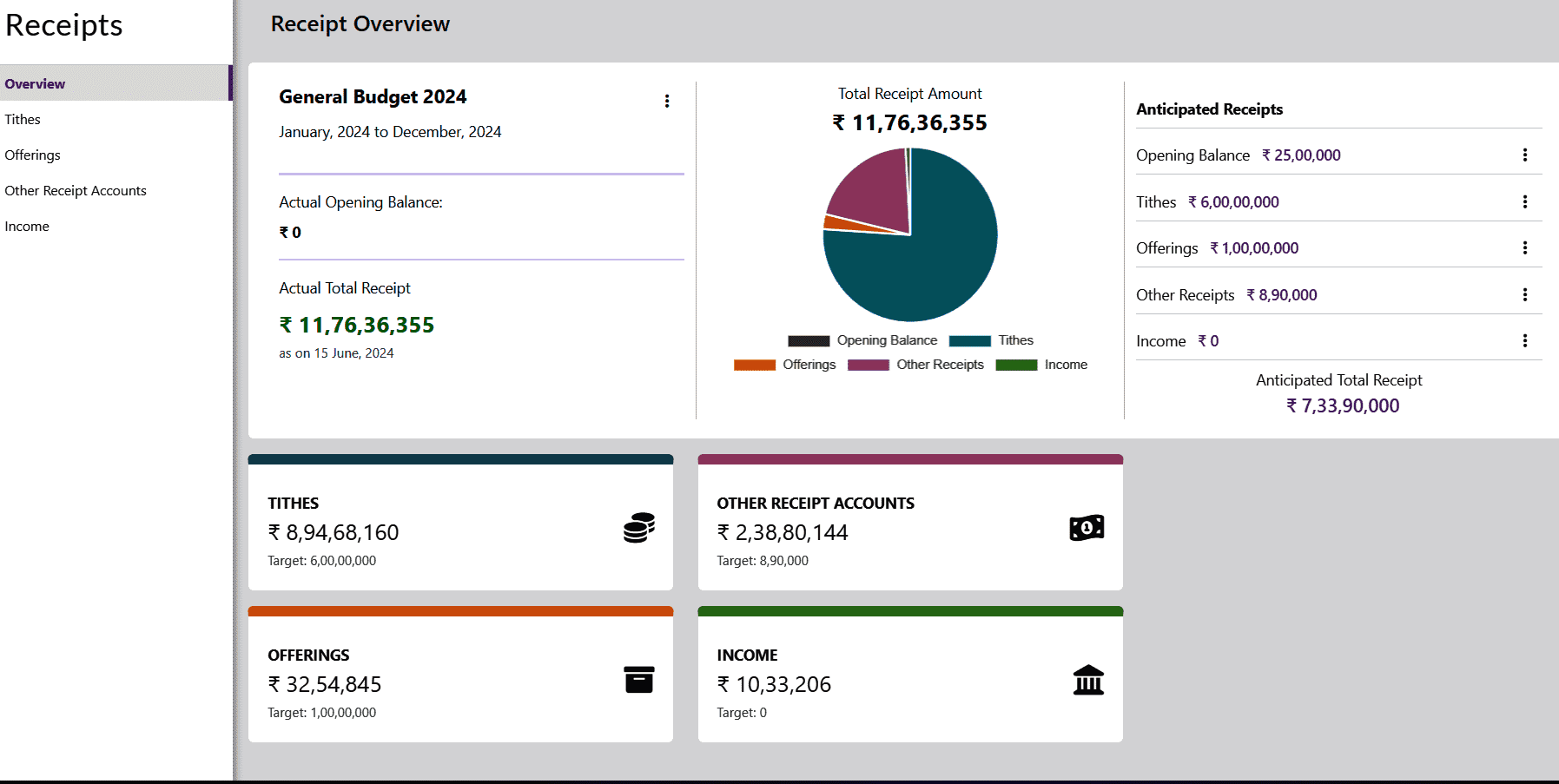
Task: Open the General Budget 2024 options menu
Action: pos(667,102)
